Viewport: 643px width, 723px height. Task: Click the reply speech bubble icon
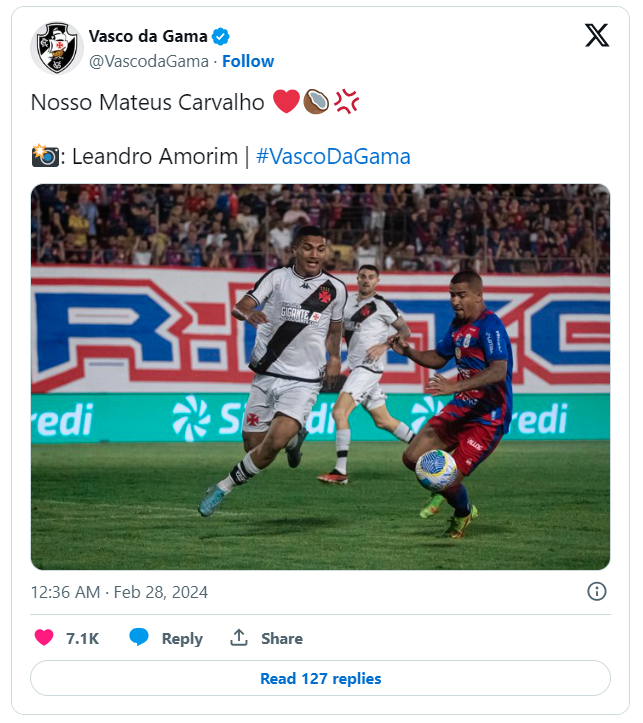click(x=139, y=638)
